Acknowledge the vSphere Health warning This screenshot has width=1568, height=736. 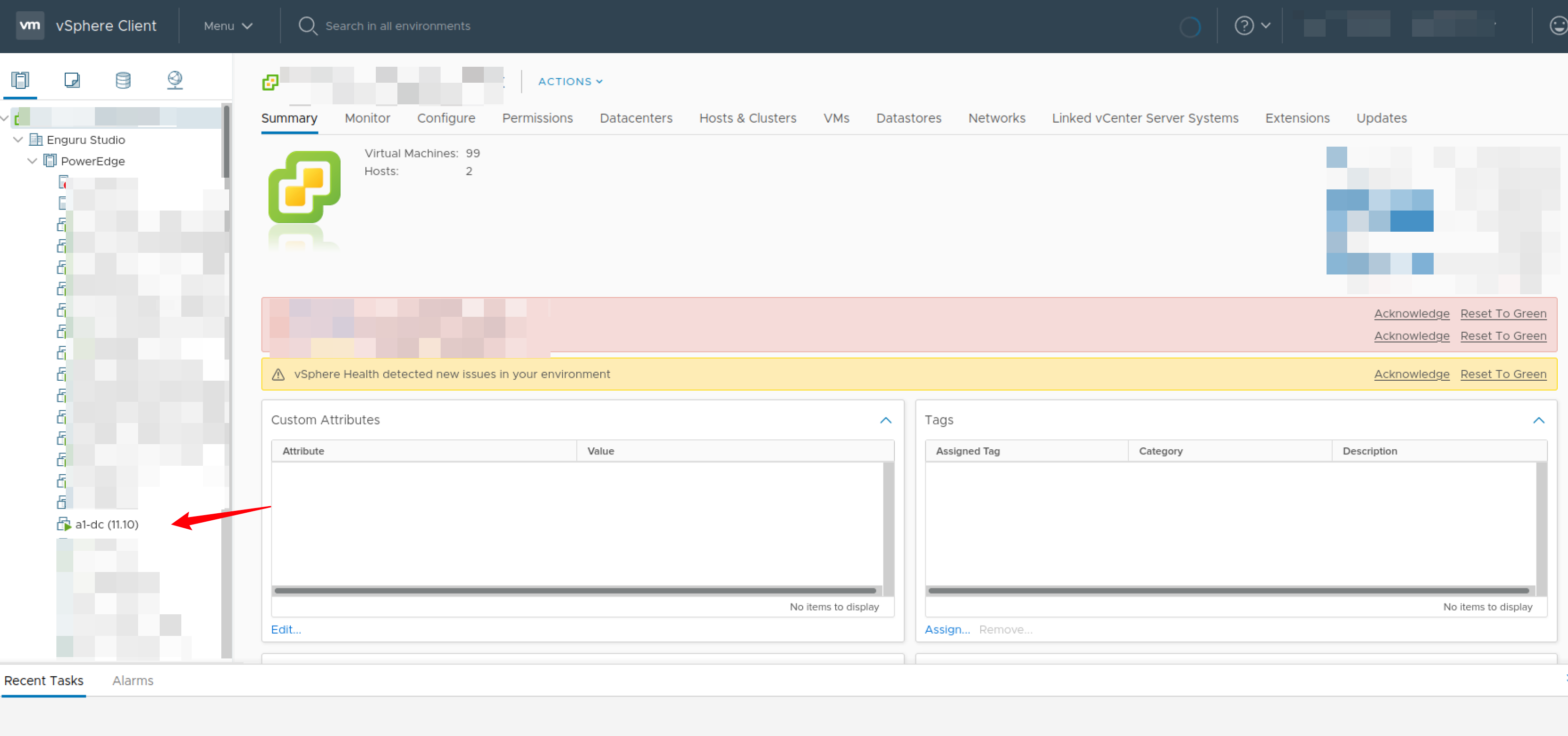tap(1412, 374)
